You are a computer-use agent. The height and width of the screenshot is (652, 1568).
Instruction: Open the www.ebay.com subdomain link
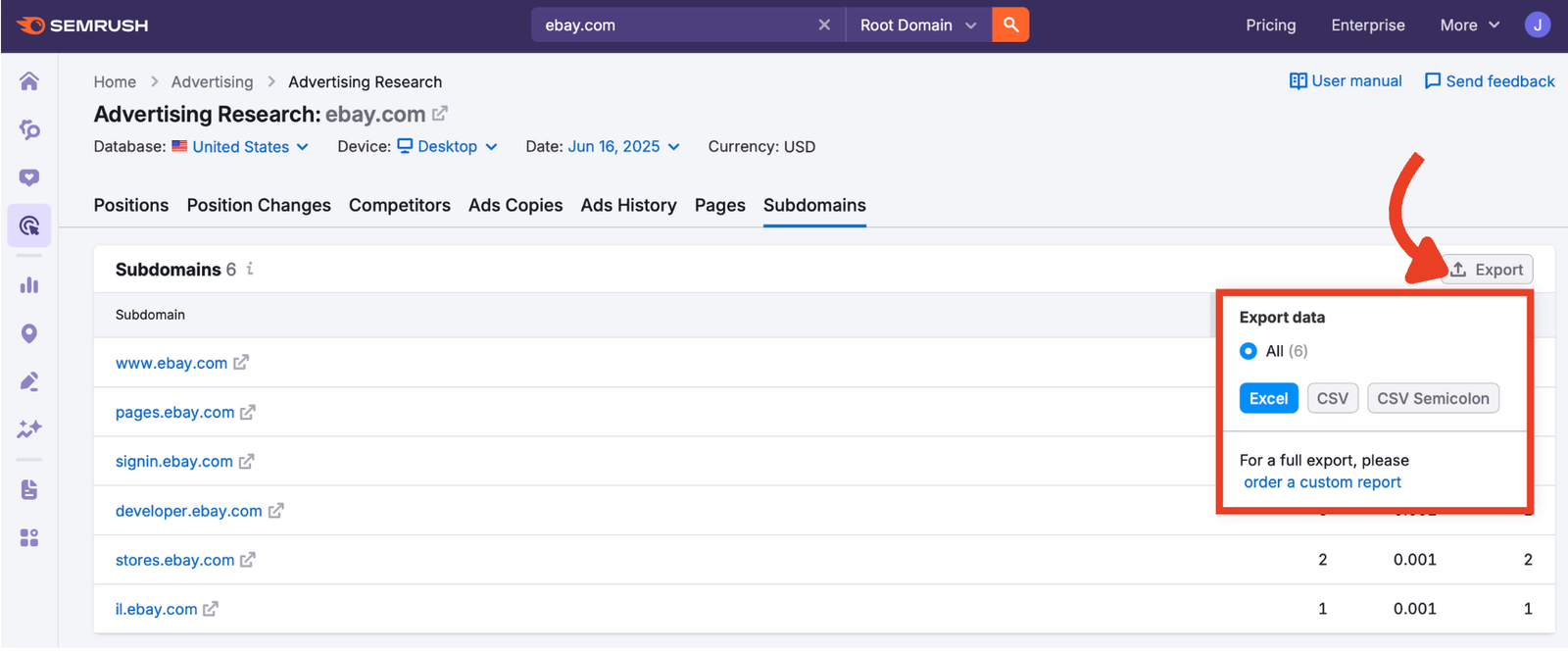(x=171, y=363)
